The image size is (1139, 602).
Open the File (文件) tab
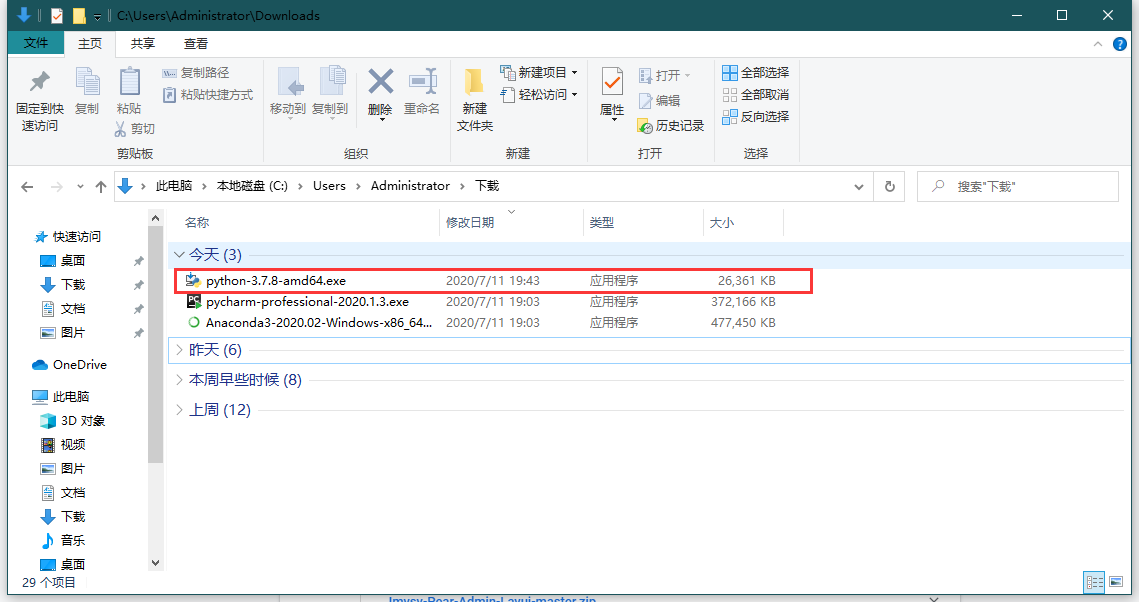coord(36,43)
